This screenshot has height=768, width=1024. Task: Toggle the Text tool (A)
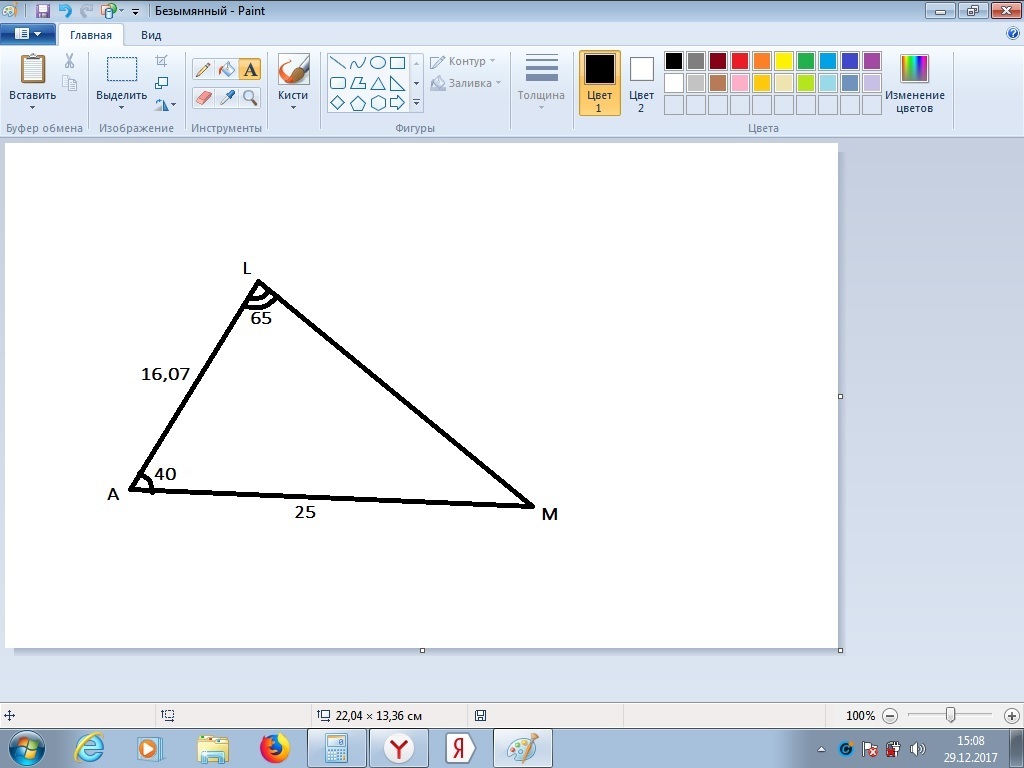[250, 69]
